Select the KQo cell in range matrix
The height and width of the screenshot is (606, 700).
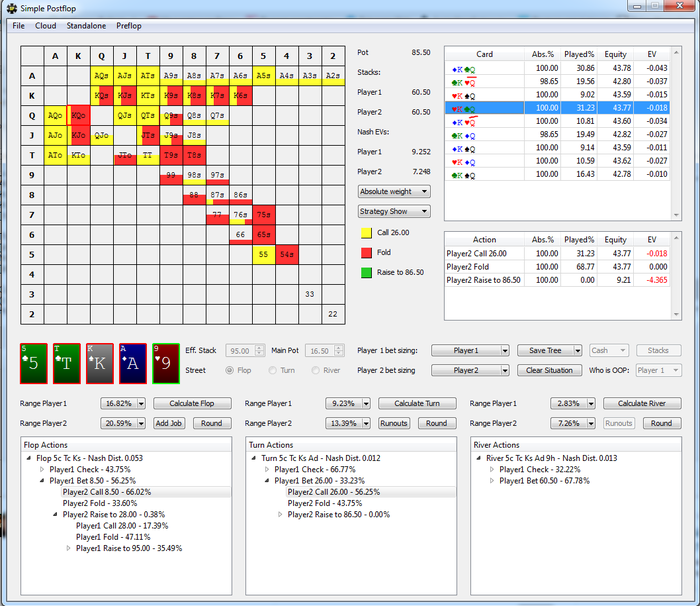click(x=79, y=115)
